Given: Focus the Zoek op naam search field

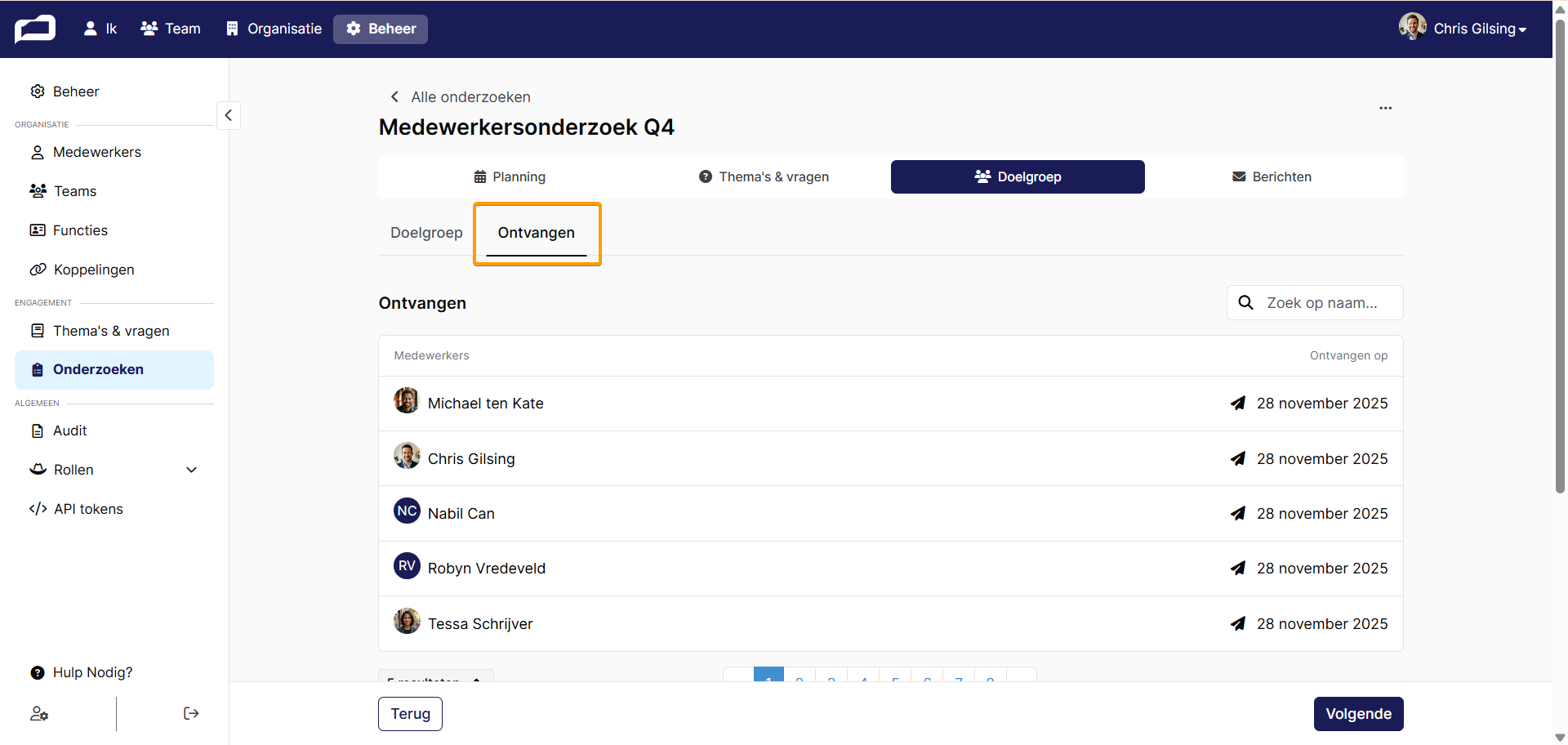Looking at the screenshot, I should (1315, 303).
